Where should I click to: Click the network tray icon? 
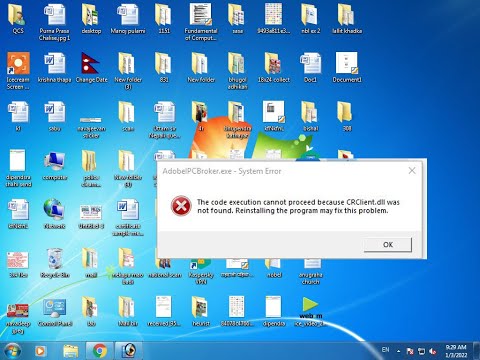pos(422,351)
